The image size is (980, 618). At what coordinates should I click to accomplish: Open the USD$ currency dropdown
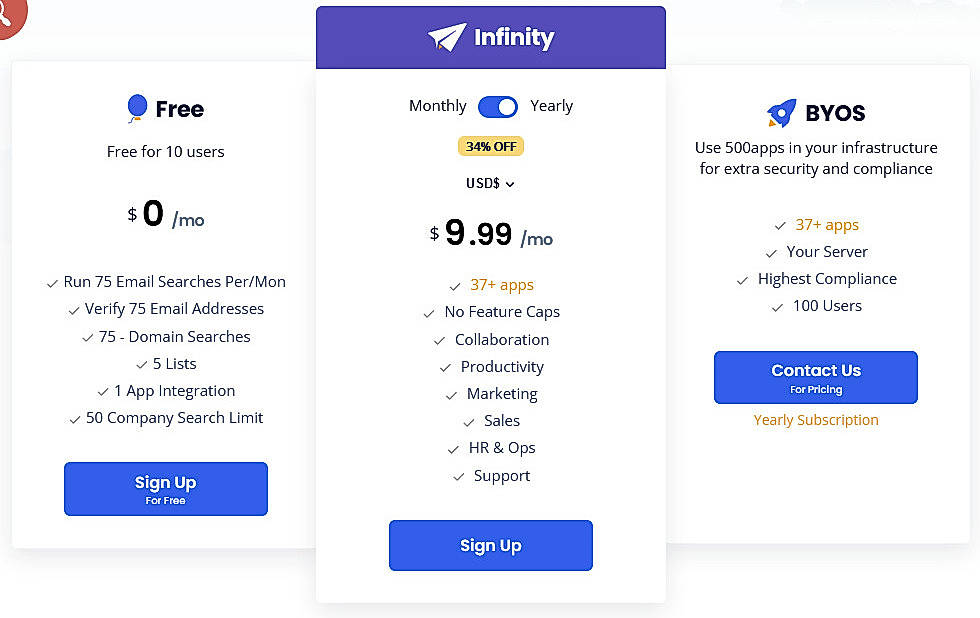pyautogui.click(x=490, y=184)
